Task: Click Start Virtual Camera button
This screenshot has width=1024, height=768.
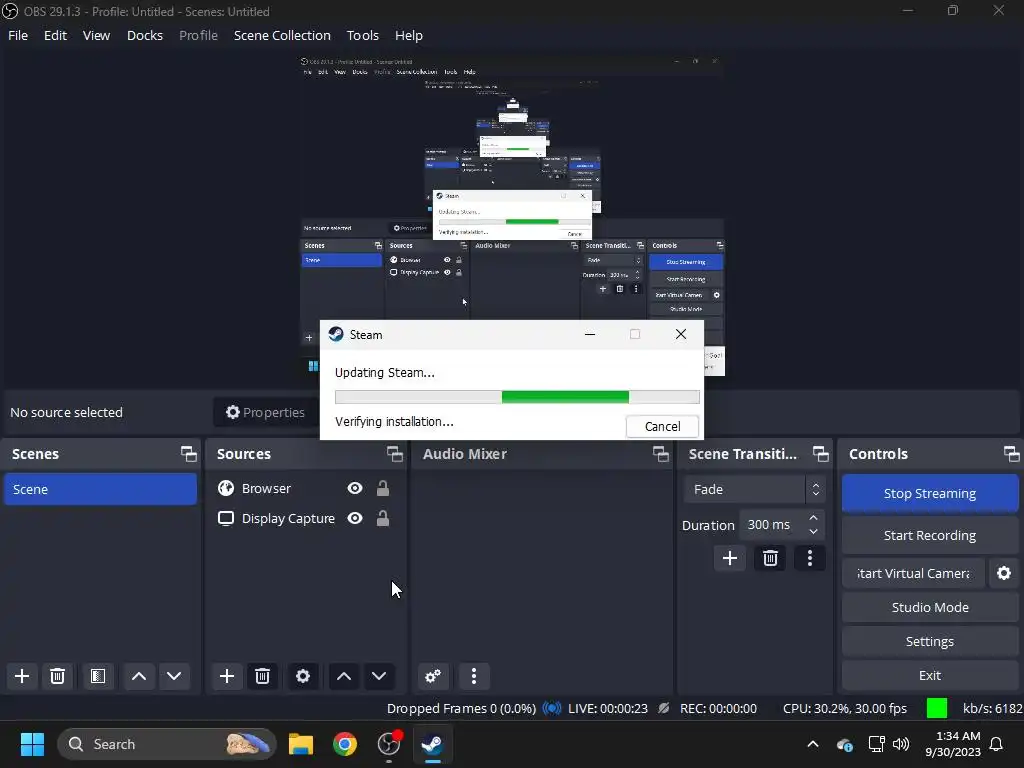Action: pyautogui.click(x=913, y=573)
